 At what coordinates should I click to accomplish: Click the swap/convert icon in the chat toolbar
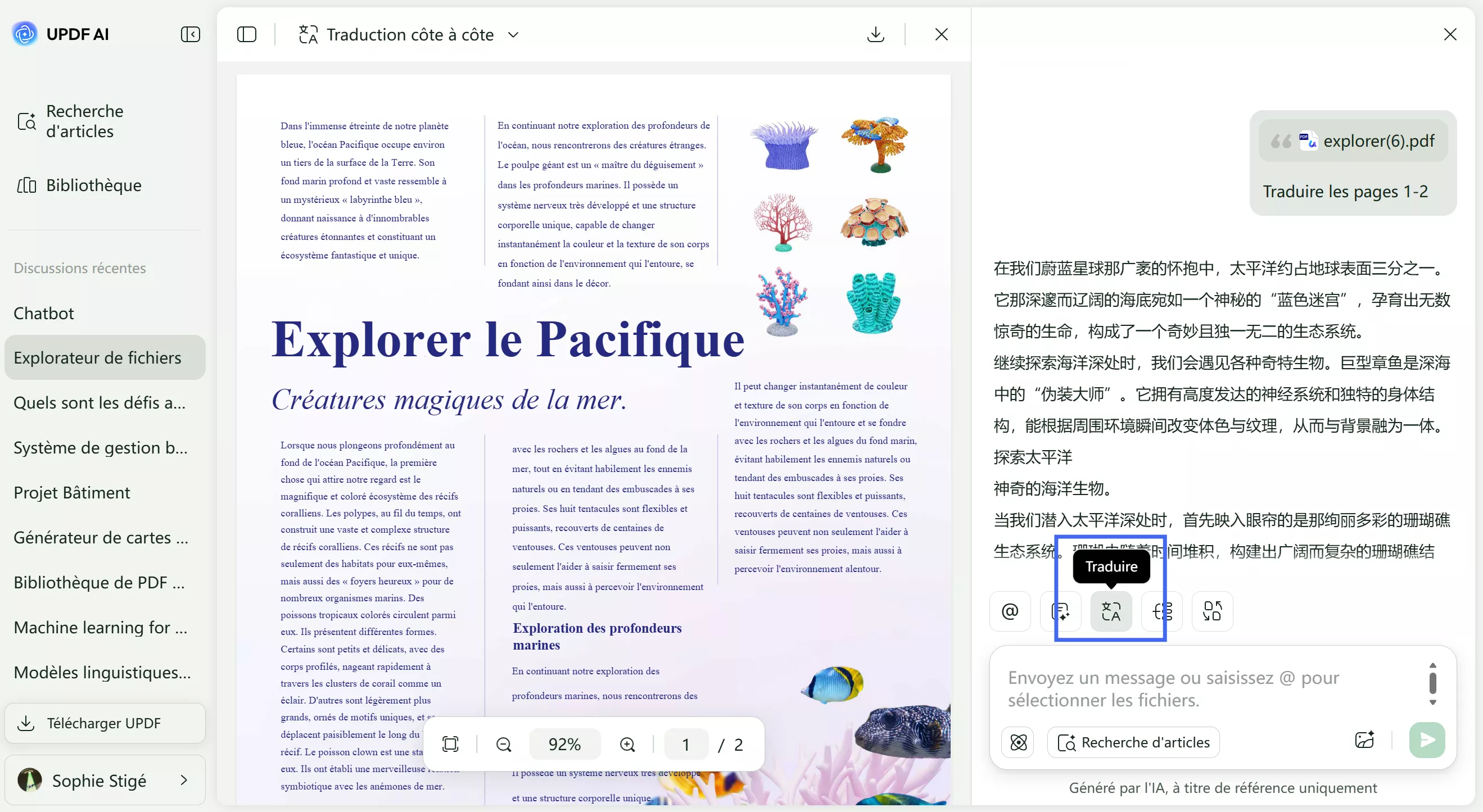(1212, 611)
